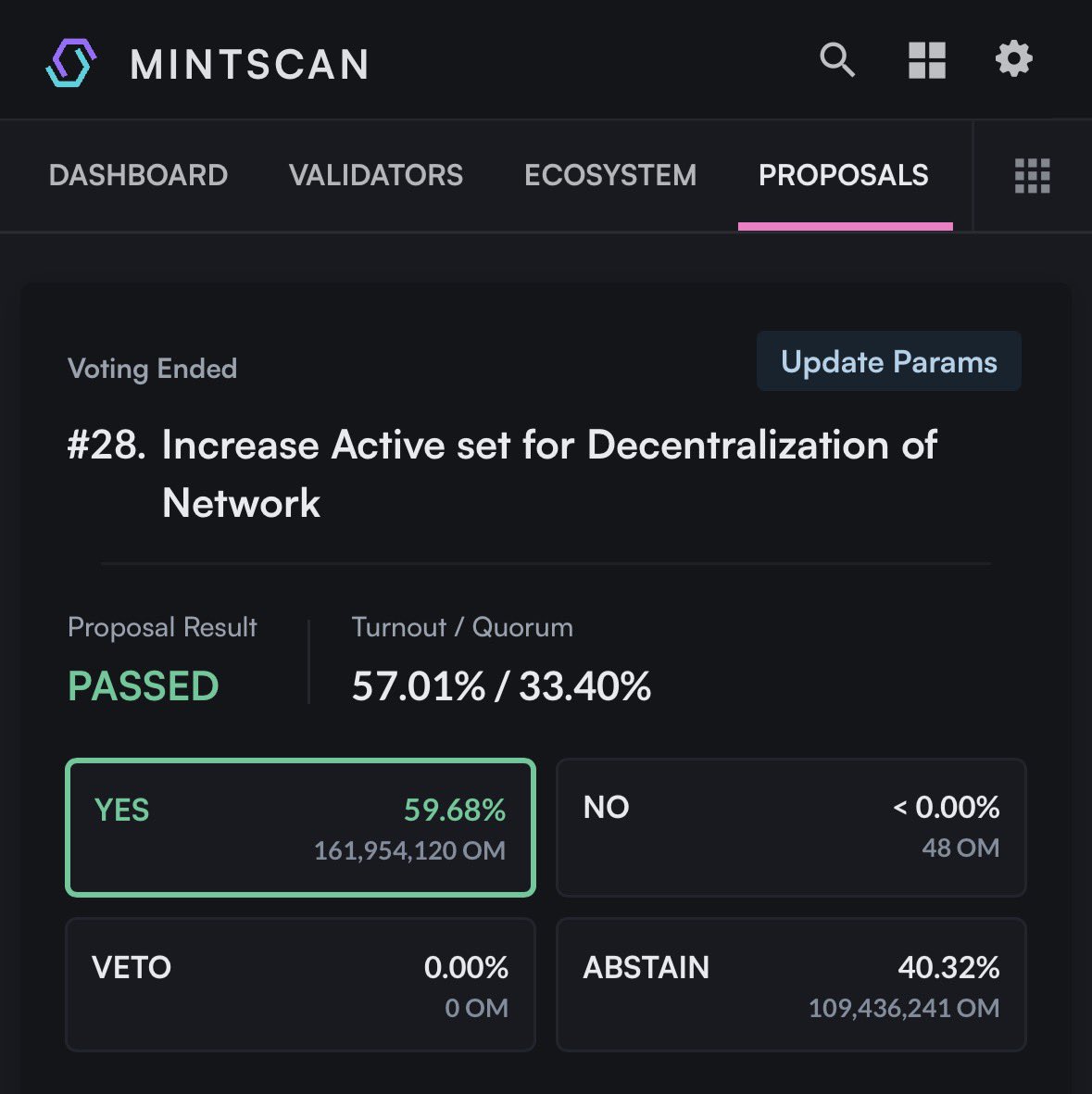Open search with the magnifier icon
The width and height of the screenshot is (1092, 1094).
pos(837,60)
